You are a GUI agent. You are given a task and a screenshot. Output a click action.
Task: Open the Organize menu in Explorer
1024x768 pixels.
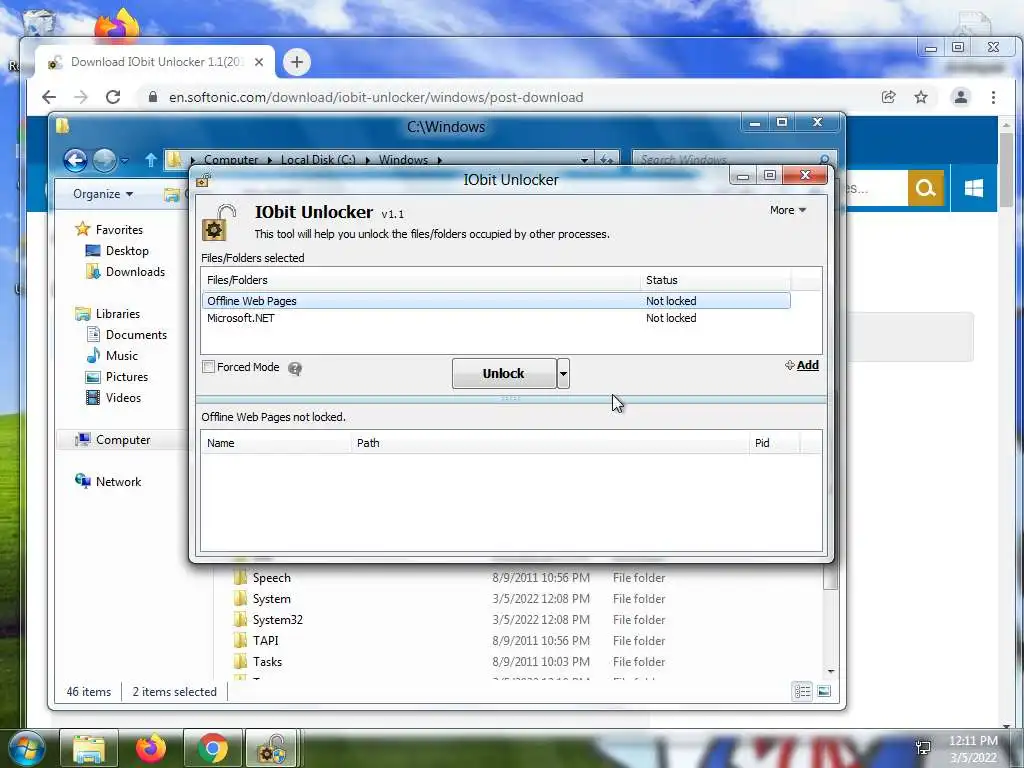(103, 194)
